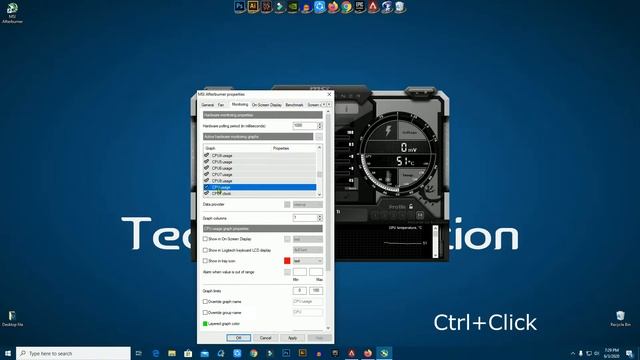Click the hardware polling period input field
640x360 pixels.
coord(304,126)
